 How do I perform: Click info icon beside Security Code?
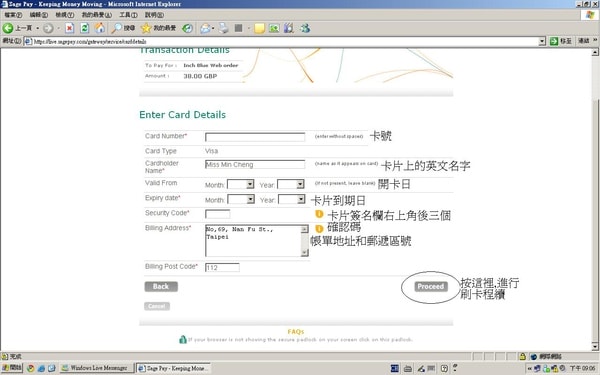(x=319, y=214)
